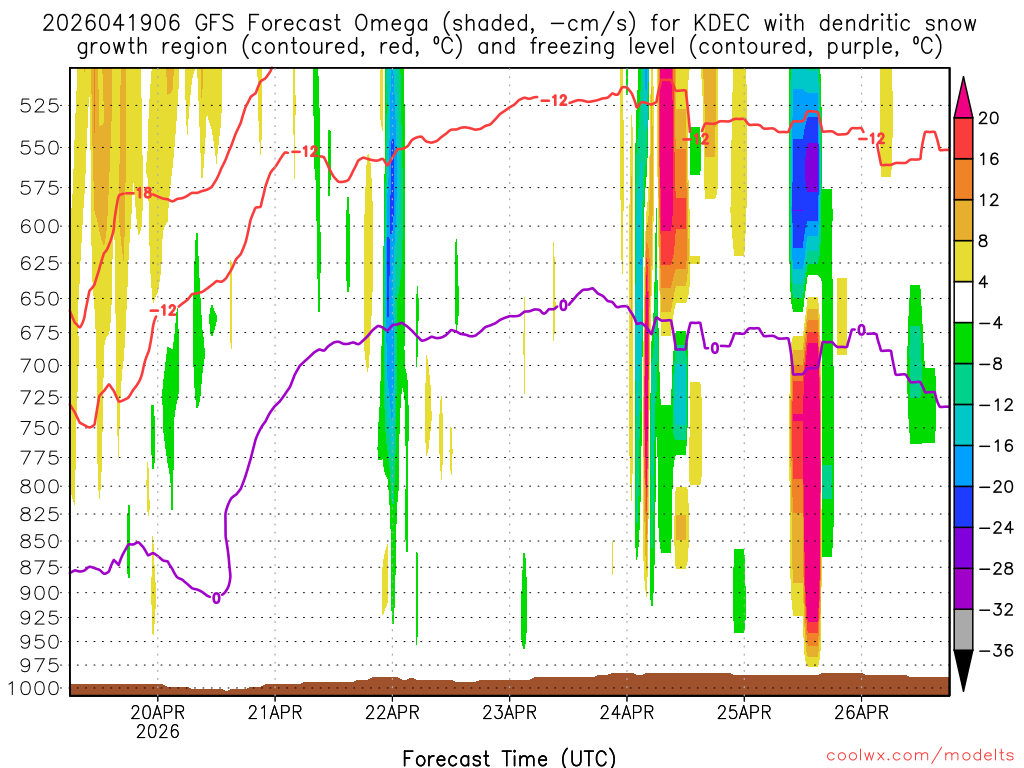Click the yellow 4–8 legend swatch
The width and height of the screenshot is (1024, 768).
click(x=963, y=261)
